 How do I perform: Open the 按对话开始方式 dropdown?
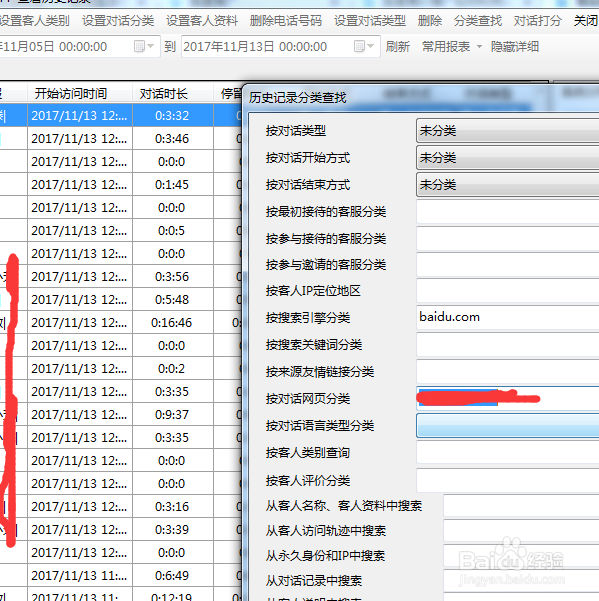507,158
